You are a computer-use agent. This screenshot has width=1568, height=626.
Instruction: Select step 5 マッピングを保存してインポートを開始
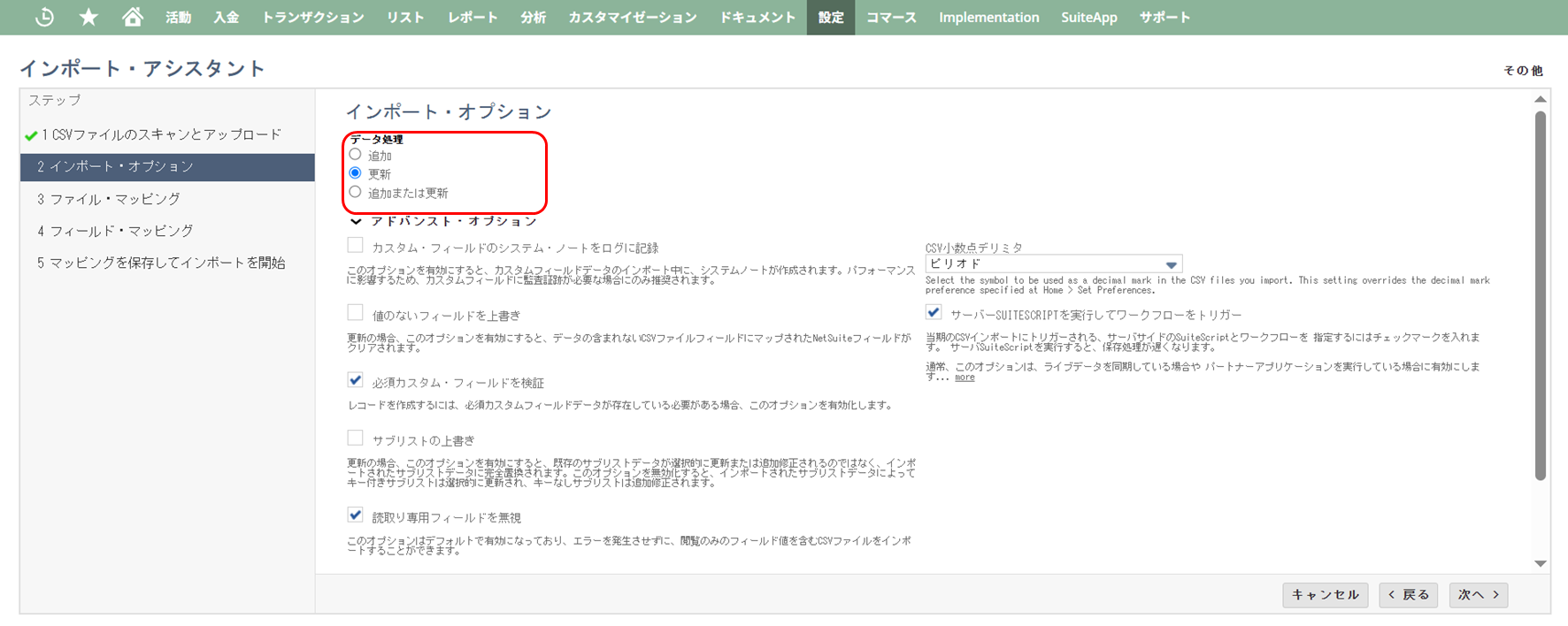(x=161, y=263)
